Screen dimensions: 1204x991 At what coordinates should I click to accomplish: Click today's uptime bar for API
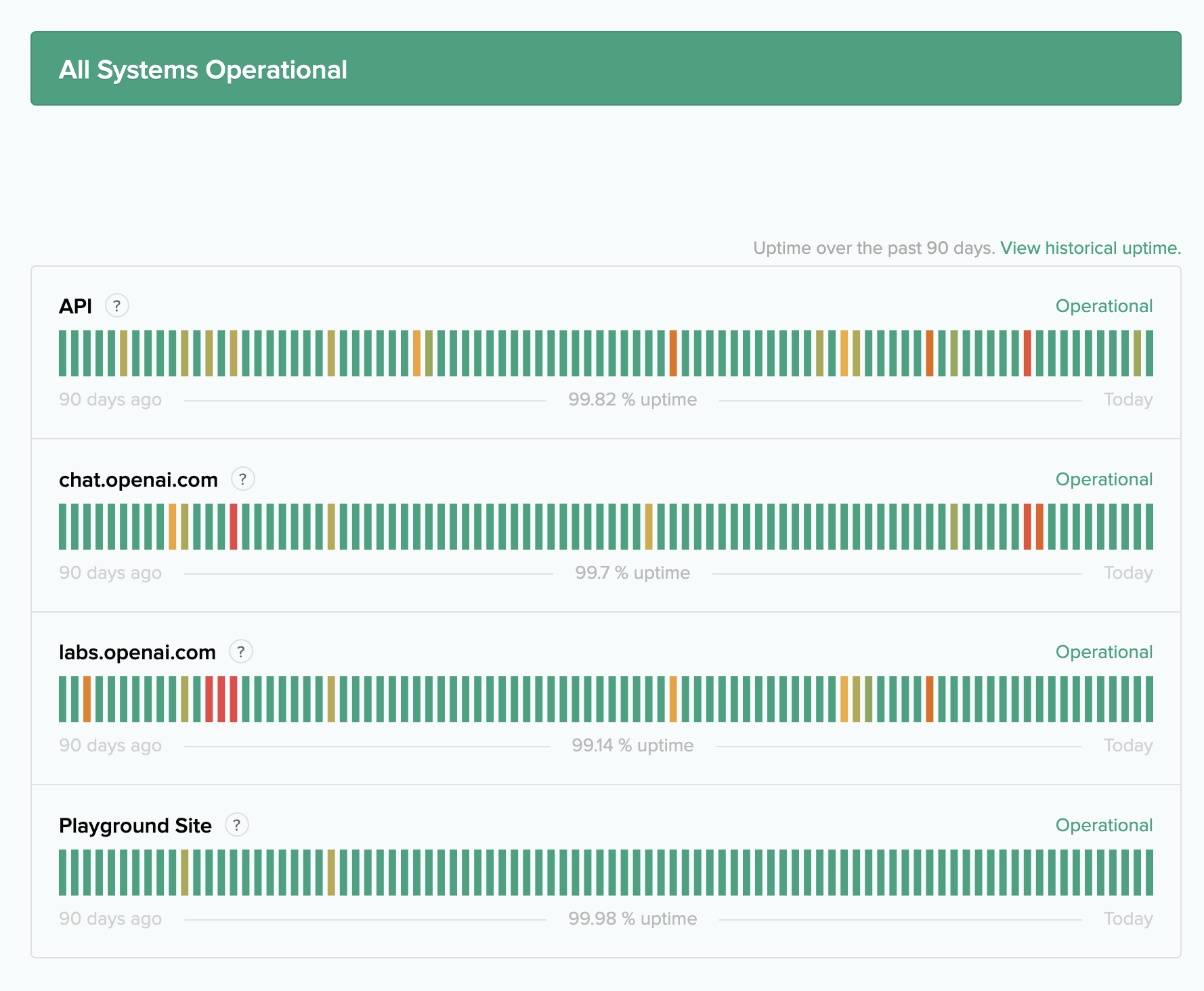[1149, 353]
